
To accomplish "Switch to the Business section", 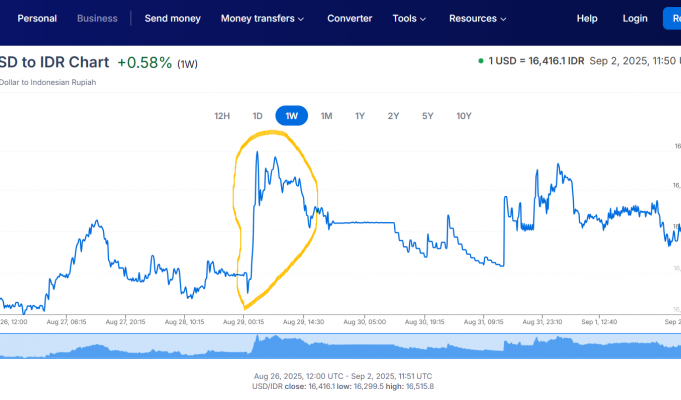I will 97,18.
